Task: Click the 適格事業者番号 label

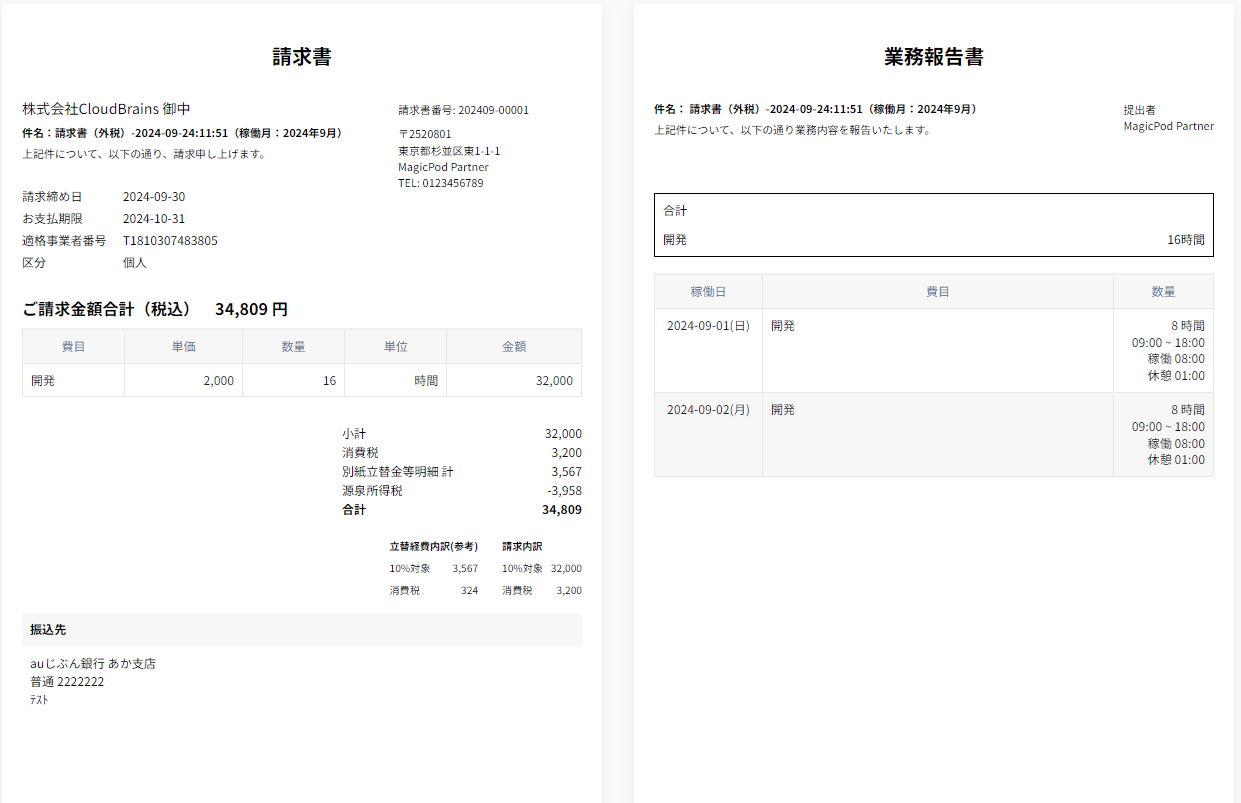Action: click(x=64, y=241)
